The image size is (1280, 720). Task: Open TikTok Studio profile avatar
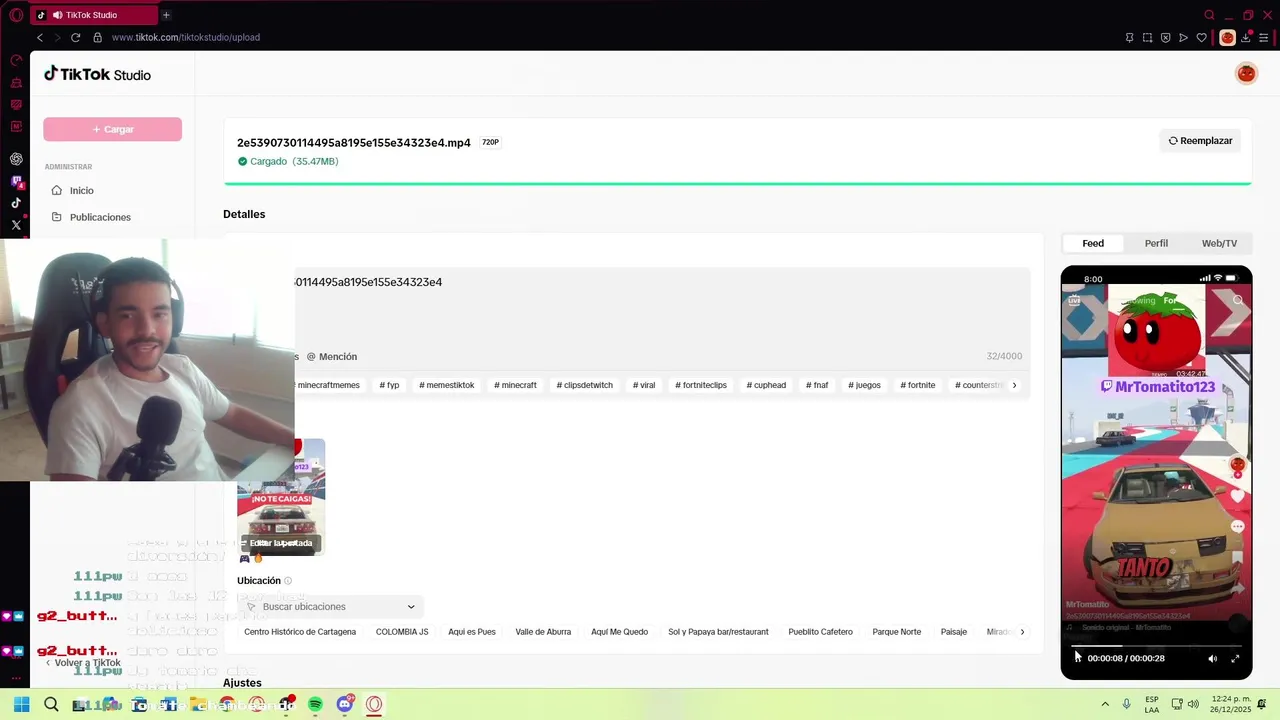click(x=1246, y=73)
